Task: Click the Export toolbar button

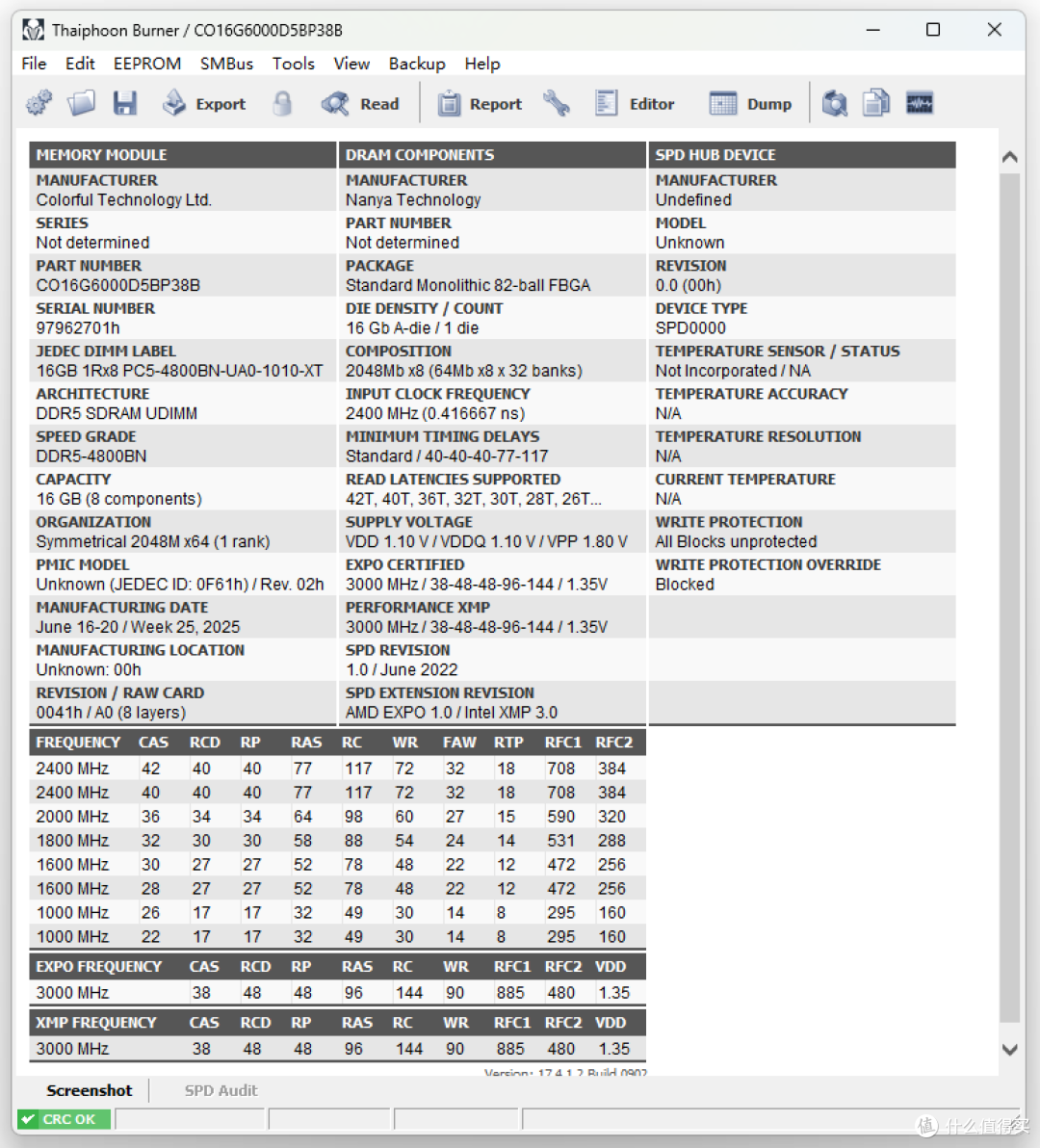Action: click(203, 103)
